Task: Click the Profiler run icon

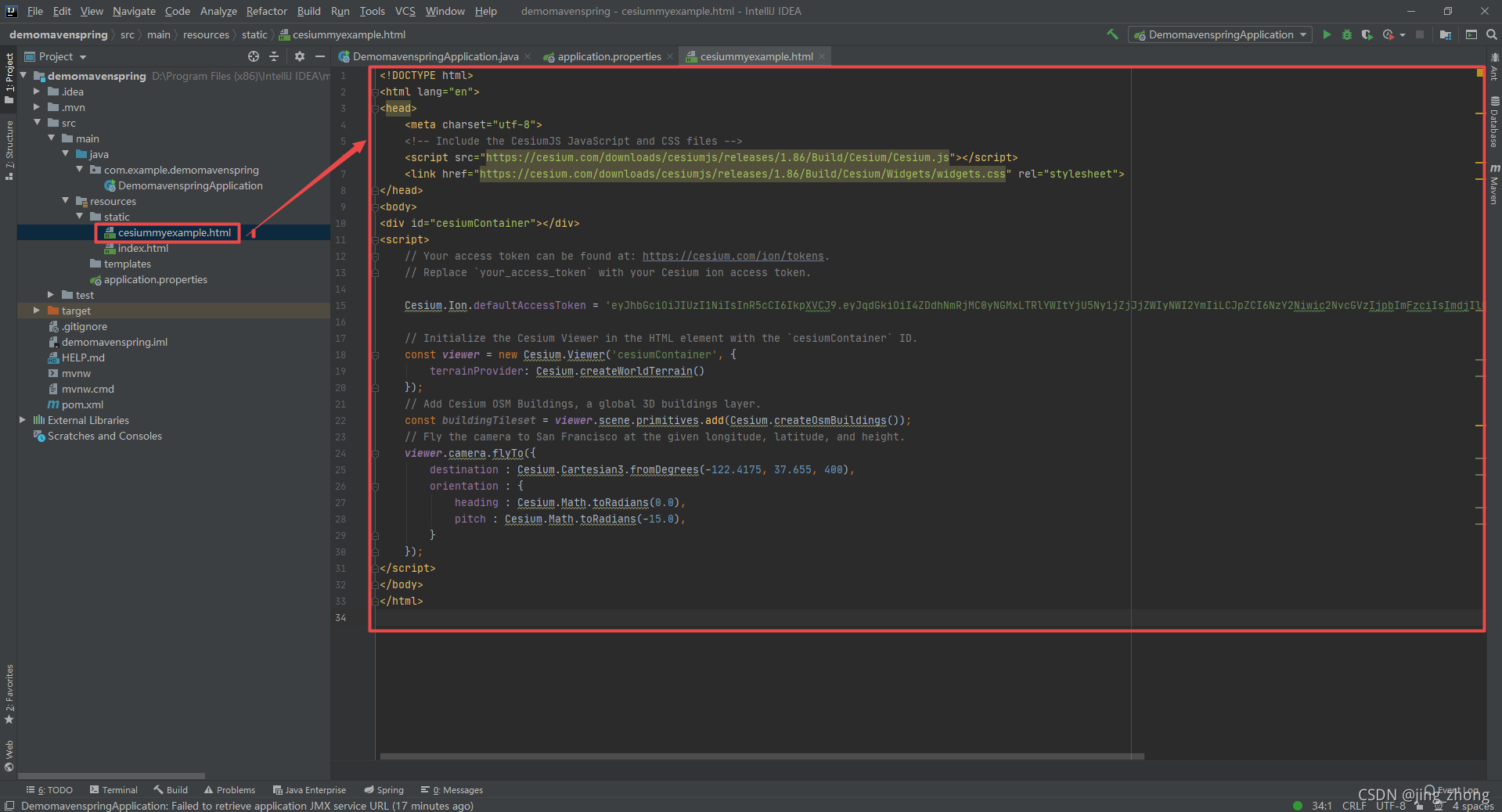Action: [1388, 34]
